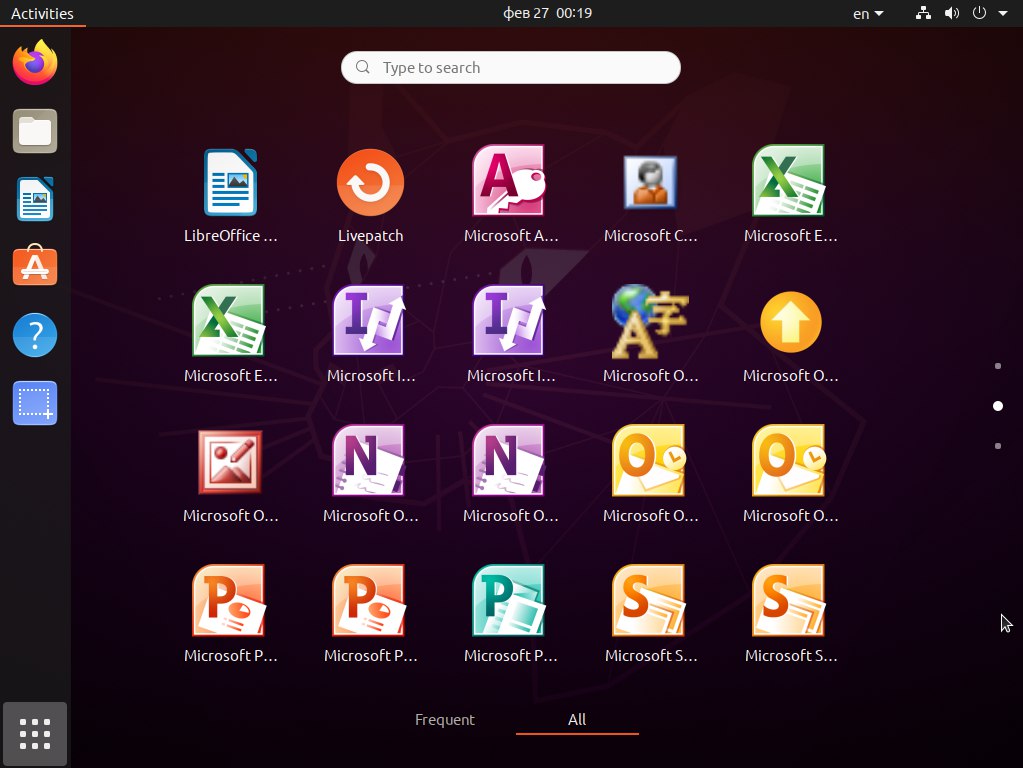The image size is (1023, 768).
Task: Open the second Microsoft InfoPath icon
Action: pos(510,320)
